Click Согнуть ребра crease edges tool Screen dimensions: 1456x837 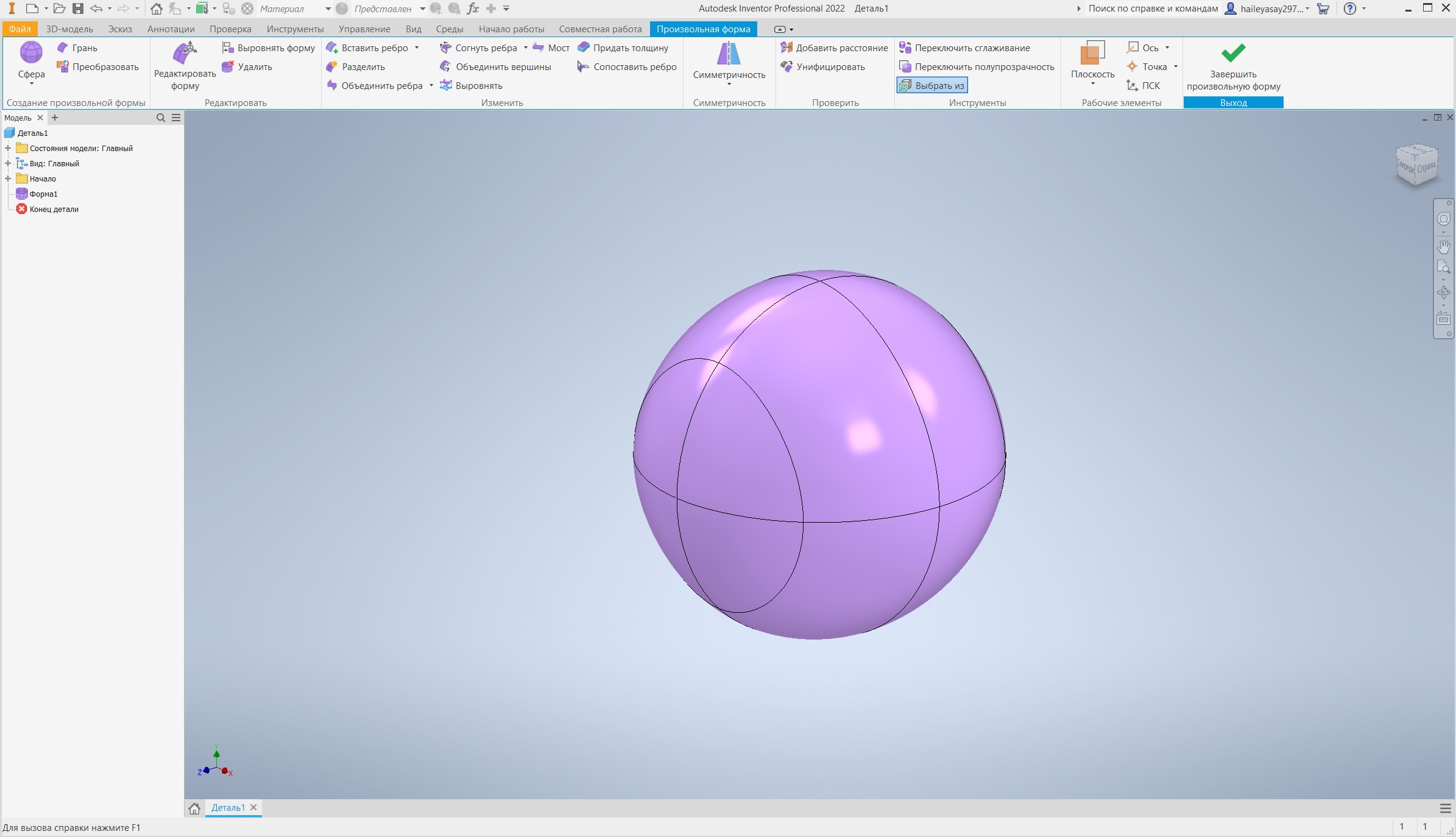(x=479, y=48)
